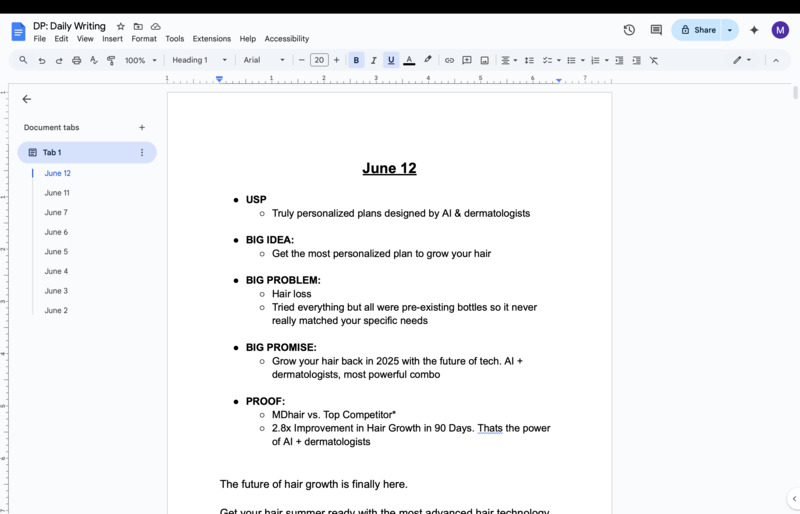Add a comment from toolbar

tap(466, 60)
